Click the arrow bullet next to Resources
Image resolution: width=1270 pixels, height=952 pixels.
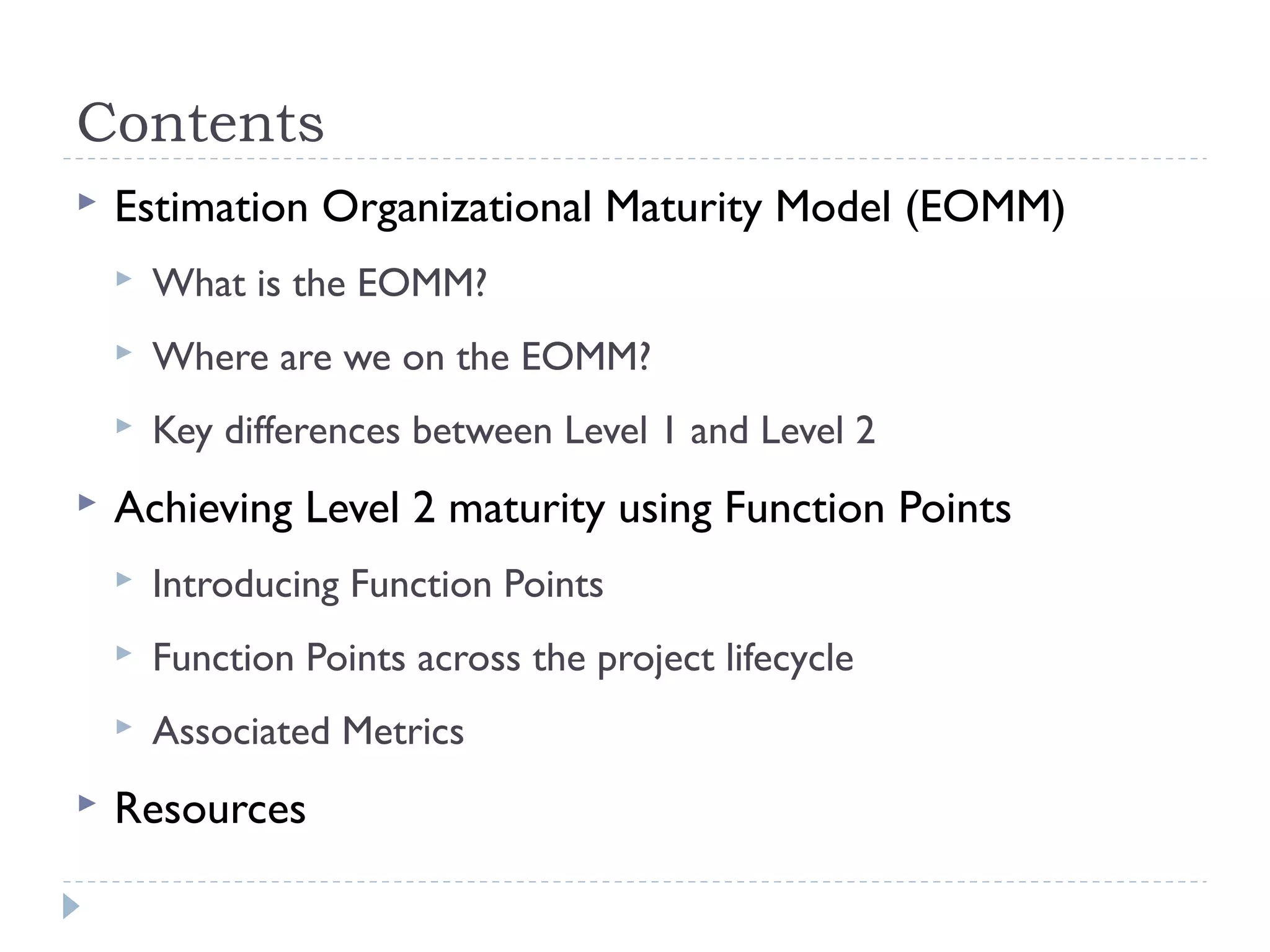tap(87, 804)
